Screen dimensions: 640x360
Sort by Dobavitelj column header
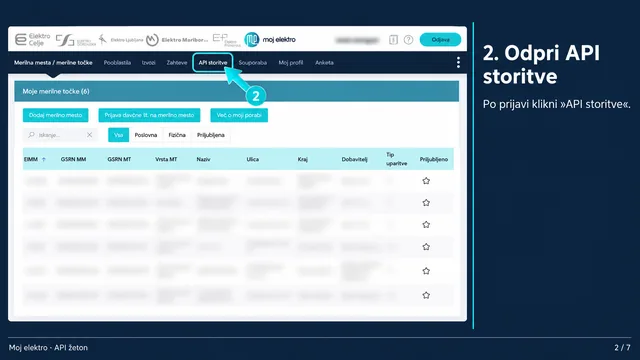pos(354,159)
